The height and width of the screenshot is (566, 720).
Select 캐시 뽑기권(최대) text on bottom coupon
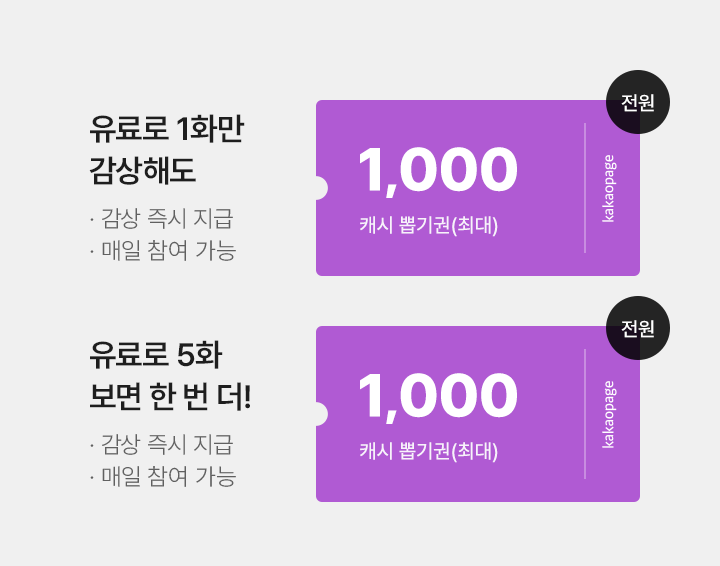click(428, 451)
